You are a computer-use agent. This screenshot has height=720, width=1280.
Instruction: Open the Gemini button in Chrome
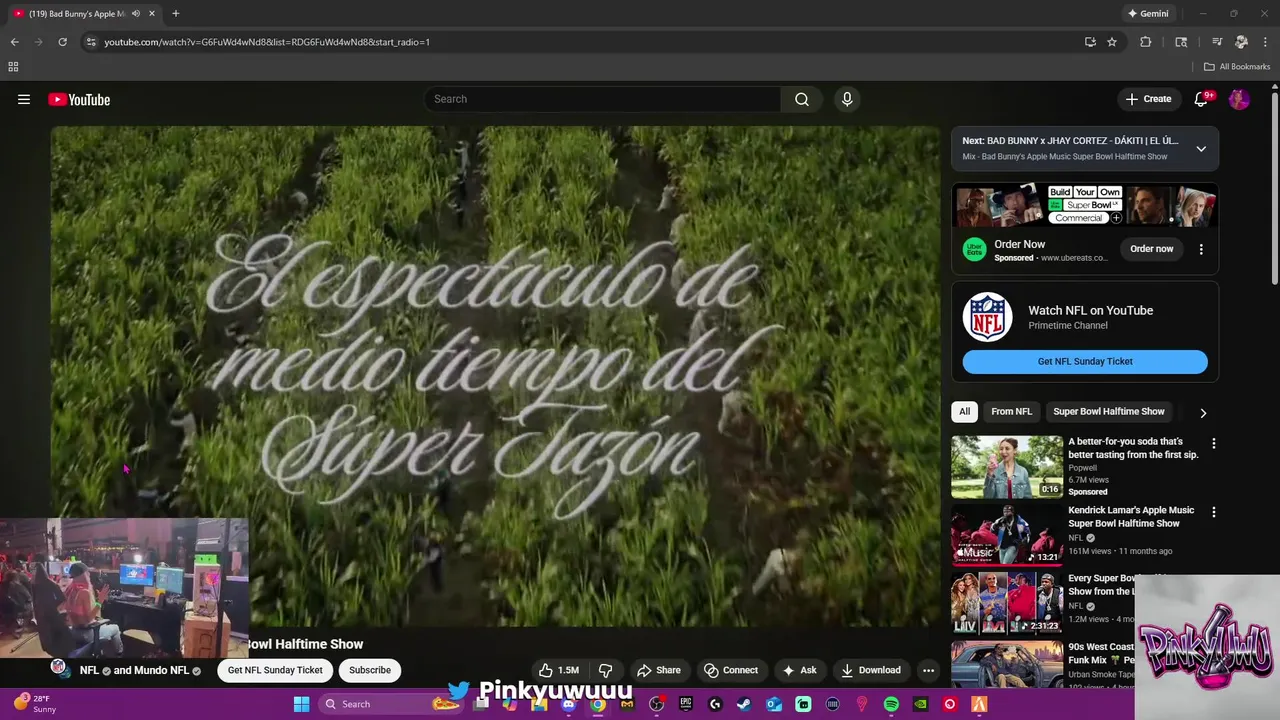pos(1148,14)
